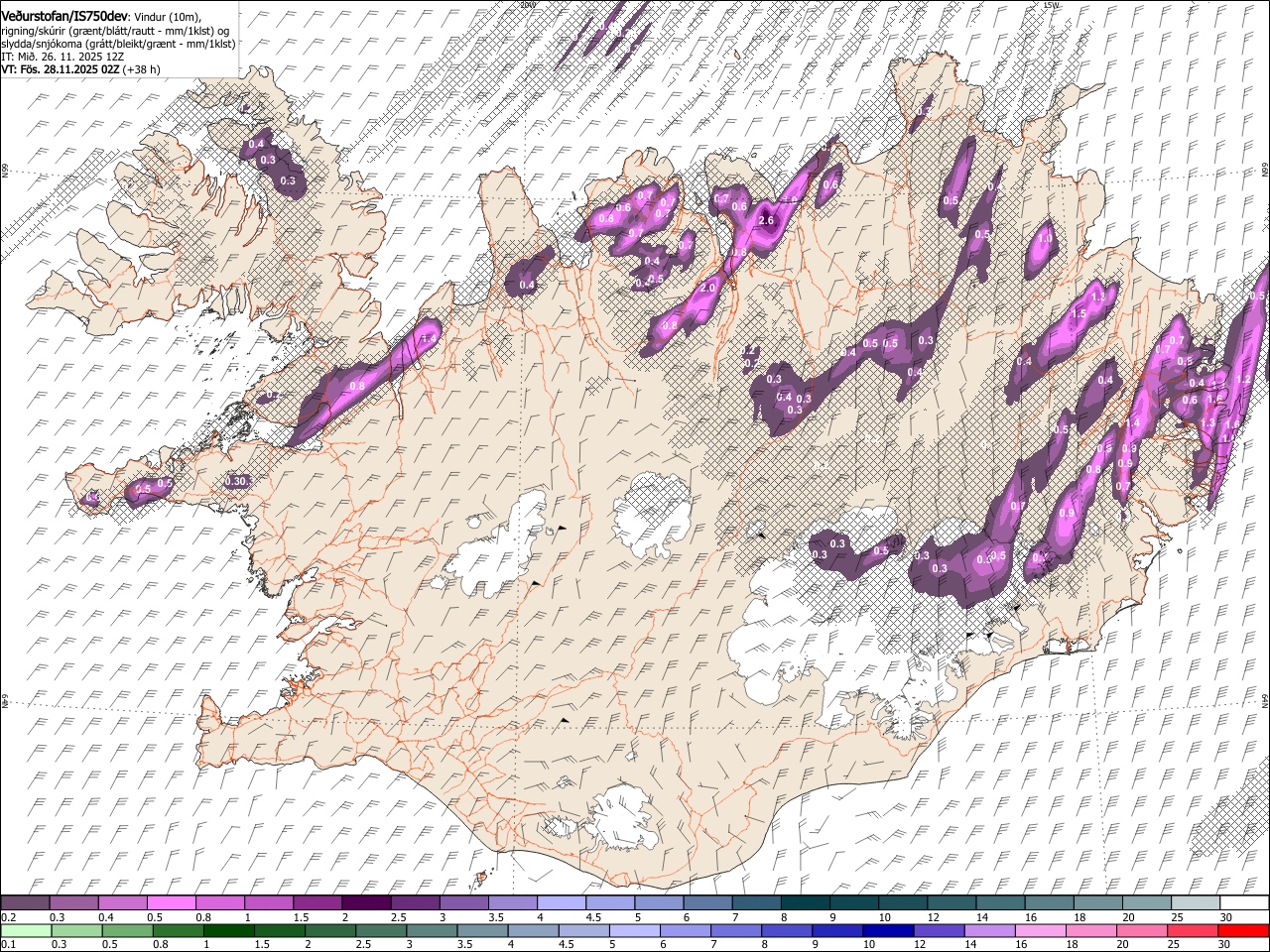
Task: Select the top-row legend swatch between 0.3 and 0.4
Action: (x=74, y=902)
